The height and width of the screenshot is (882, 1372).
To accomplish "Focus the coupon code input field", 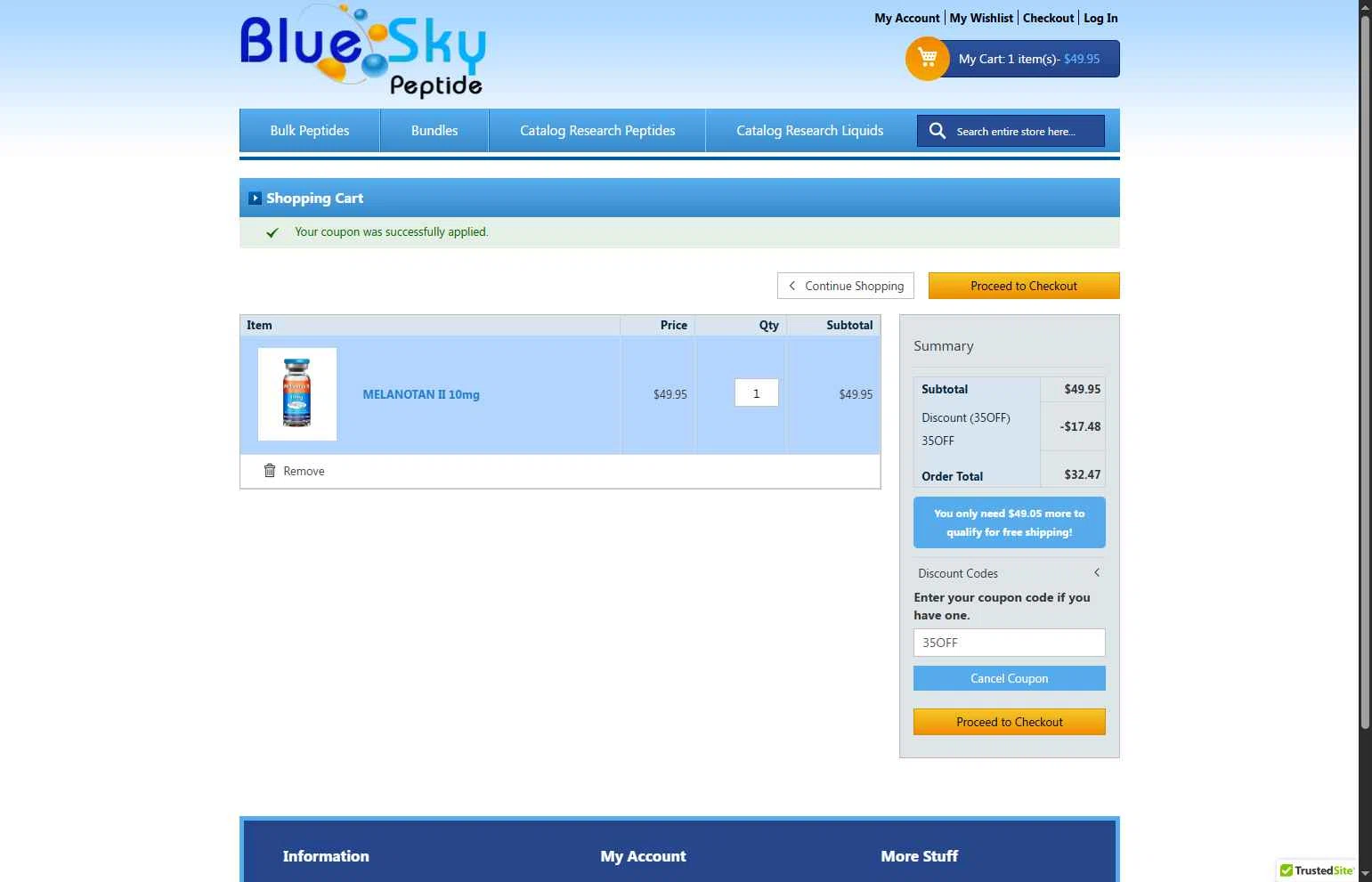I will (1010, 643).
